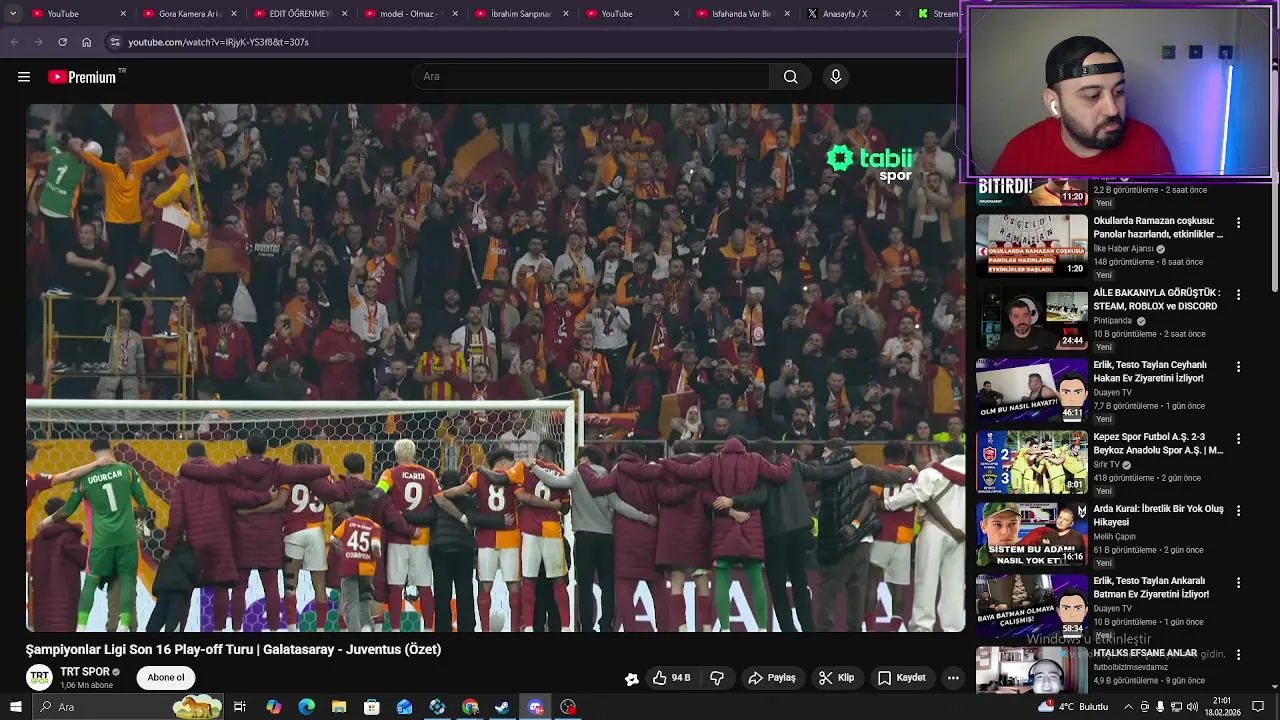Like the video showing 94 B
Viewport: 1280px width, 720px height.
click(x=672, y=678)
